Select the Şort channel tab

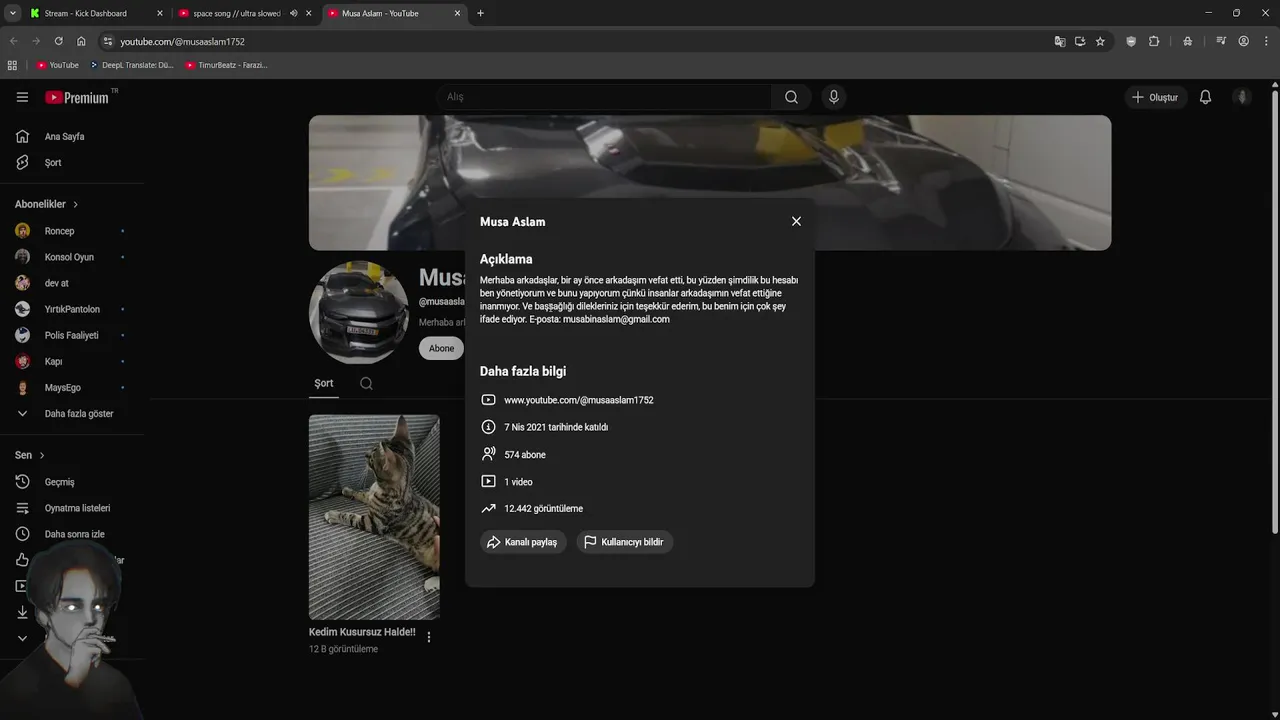[324, 383]
